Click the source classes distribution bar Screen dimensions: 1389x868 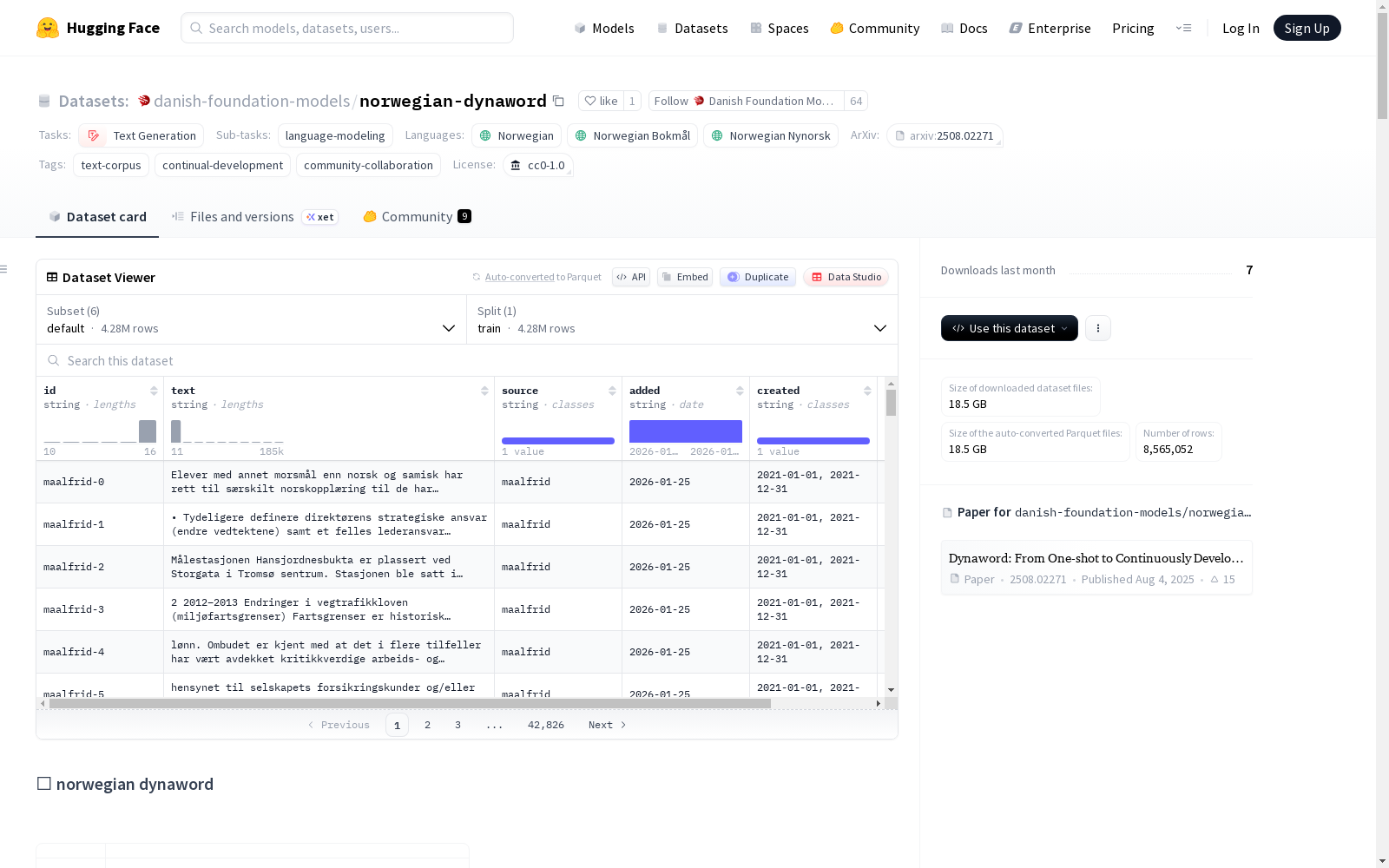[558, 441]
